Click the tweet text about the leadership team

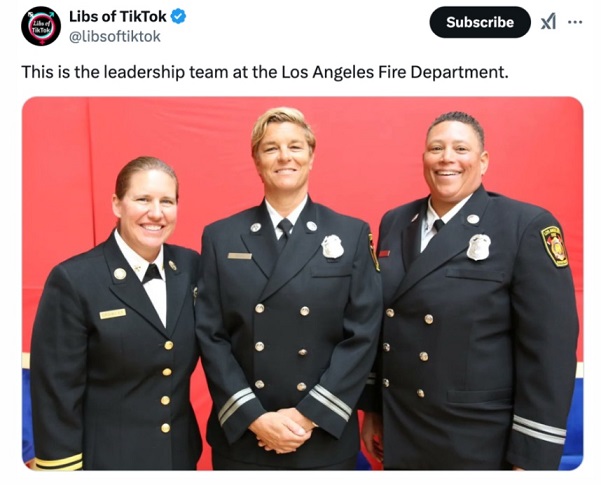tap(265, 72)
